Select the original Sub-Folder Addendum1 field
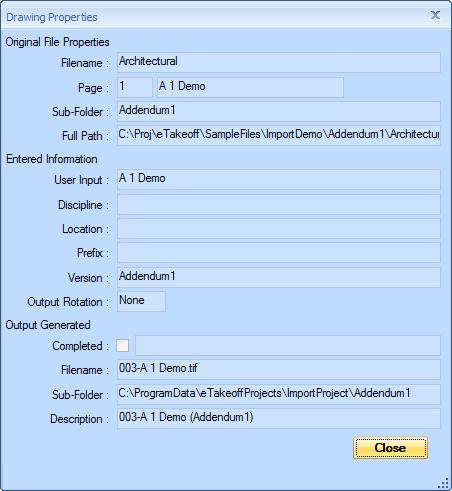The width and height of the screenshot is (452, 491). (279, 111)
